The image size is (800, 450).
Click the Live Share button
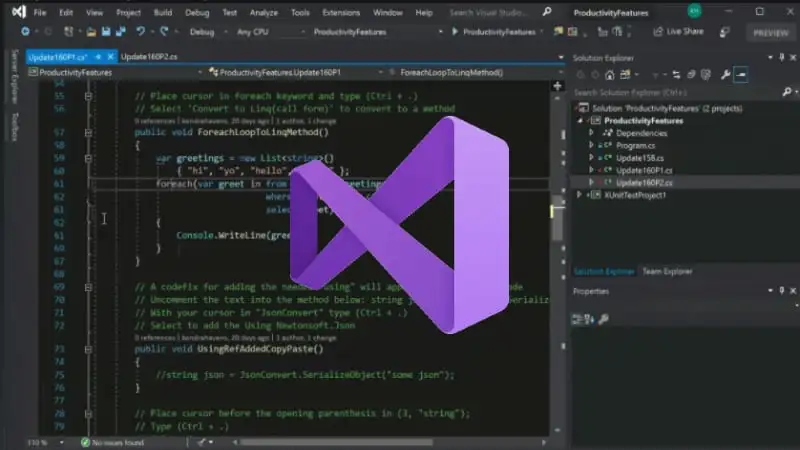[x=678, y=32]
